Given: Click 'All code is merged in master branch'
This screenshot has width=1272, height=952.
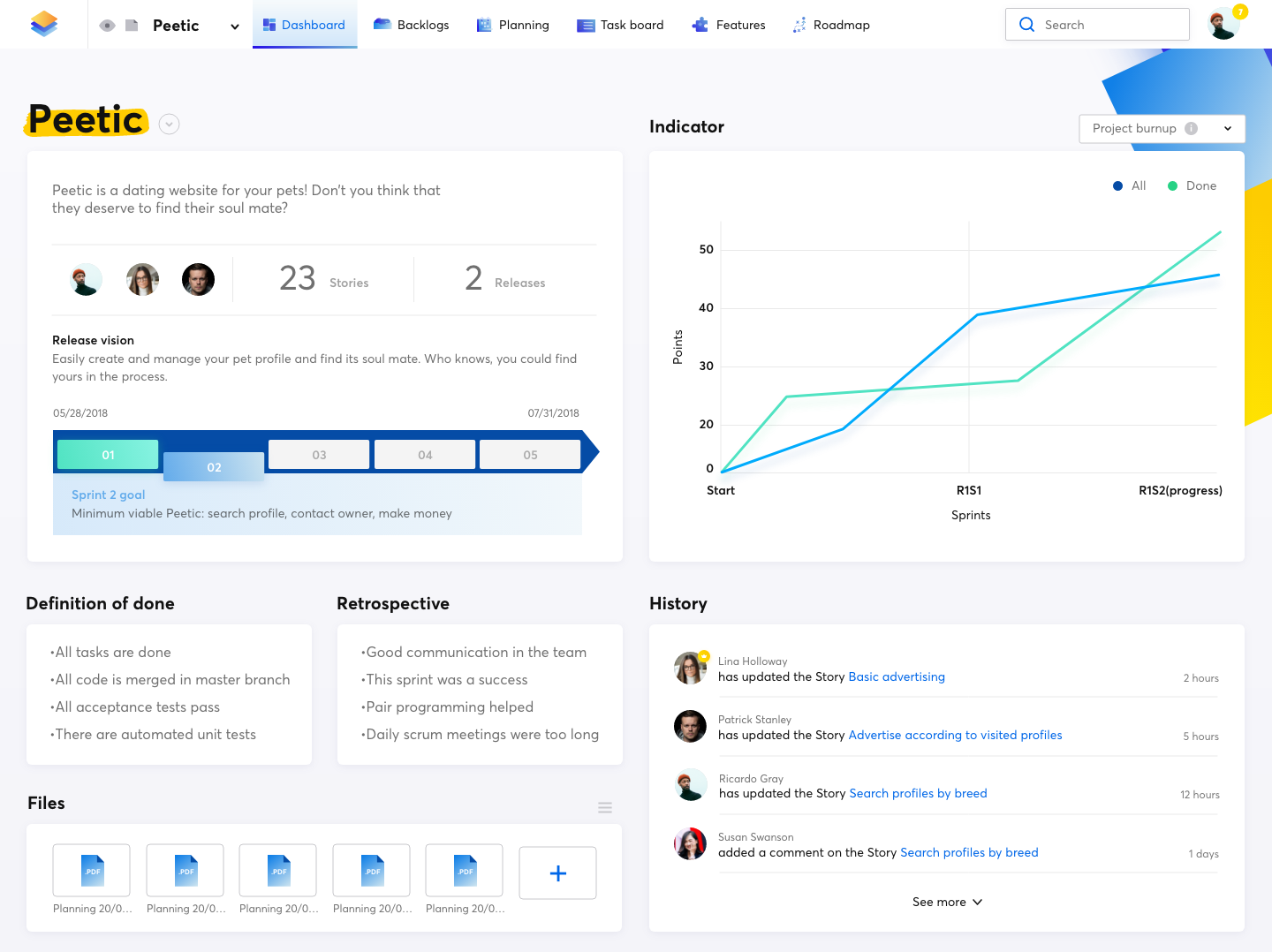Looking at the screenshot, I should pos(170,680).
